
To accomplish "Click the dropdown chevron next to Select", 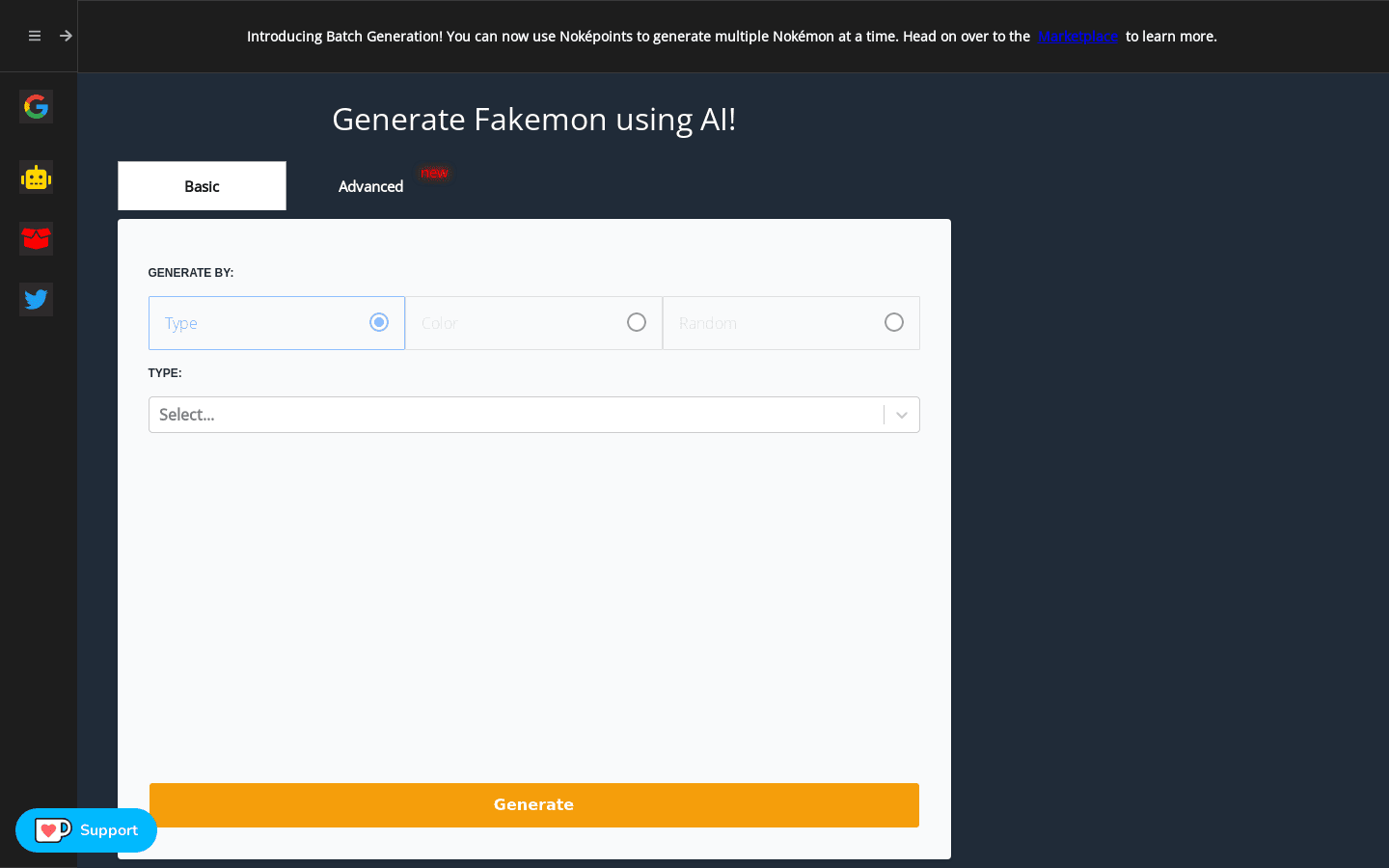I will pyautogui.click(x=902, y=414).
